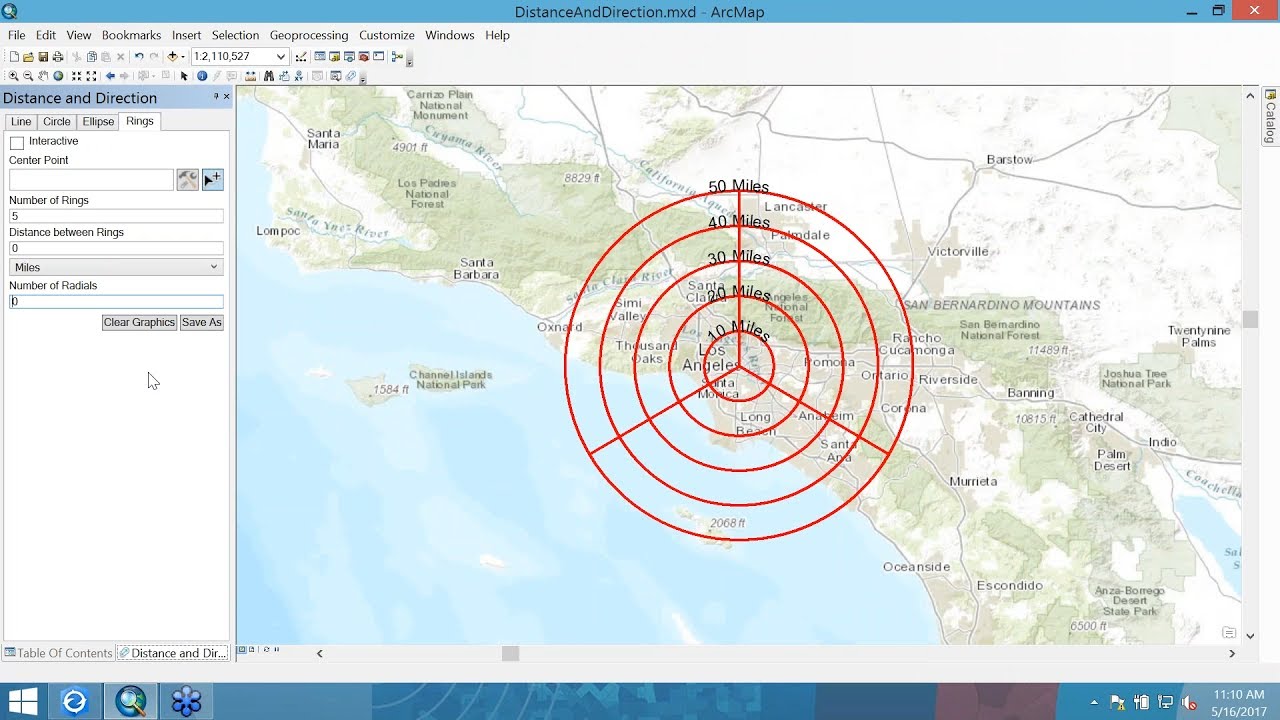The image size is (1280, 720).
Task: Create a new map document
Action: click(14, 57)
